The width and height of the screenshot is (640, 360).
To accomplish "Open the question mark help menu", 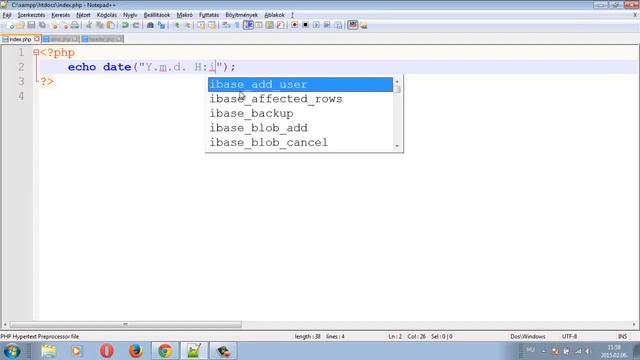I will click(x=292, y=15).
